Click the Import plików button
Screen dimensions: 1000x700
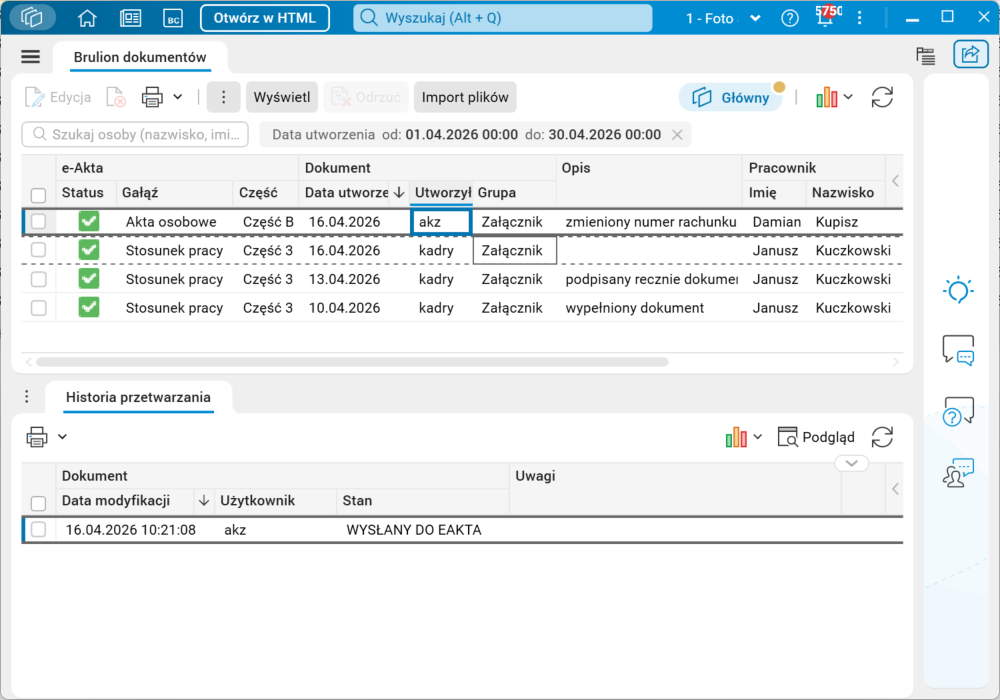pyautogui.click(x=465, y=97)
